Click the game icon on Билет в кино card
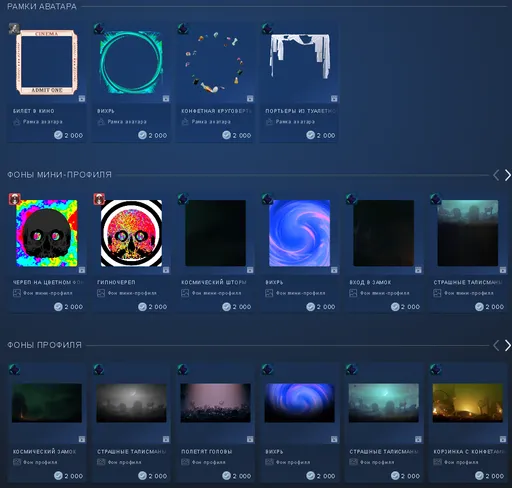 pyautogui.click(x=14, y=29)
